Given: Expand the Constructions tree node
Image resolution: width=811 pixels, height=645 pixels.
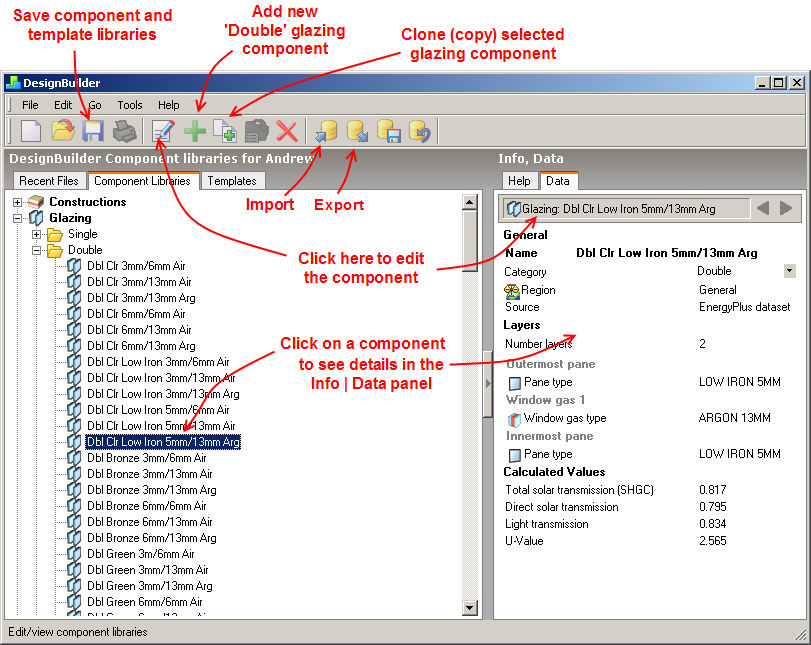Looking at the screenshot, I should (x=17, y=202).
